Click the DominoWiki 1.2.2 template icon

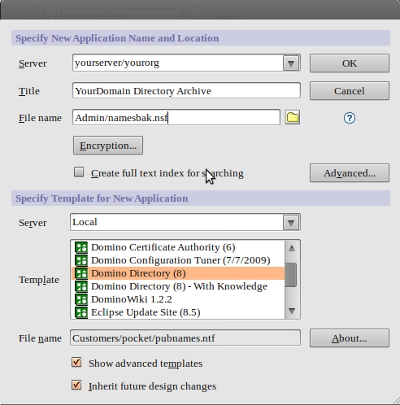click(81, 299)
